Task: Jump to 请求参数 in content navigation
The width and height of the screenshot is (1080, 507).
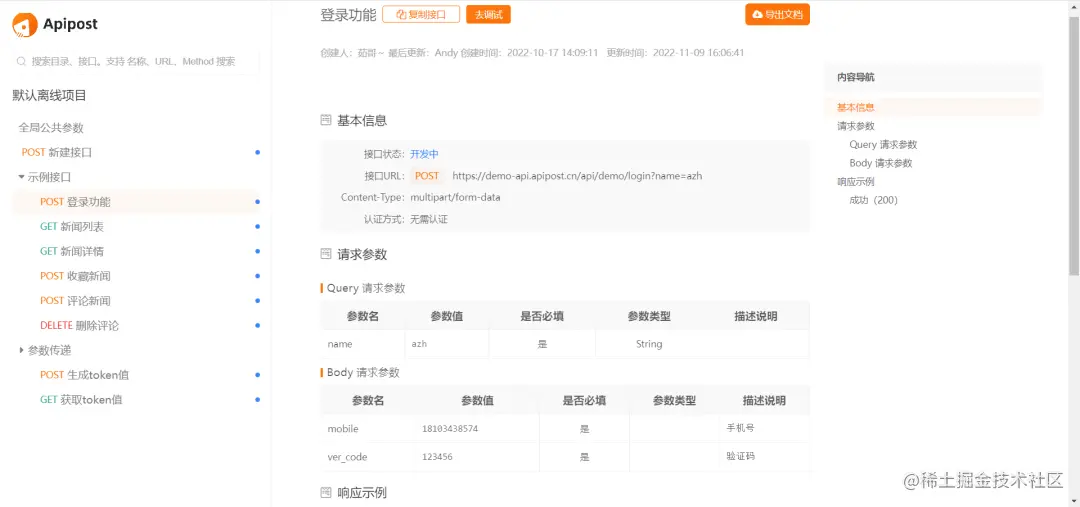Action: tap(855, 126)
